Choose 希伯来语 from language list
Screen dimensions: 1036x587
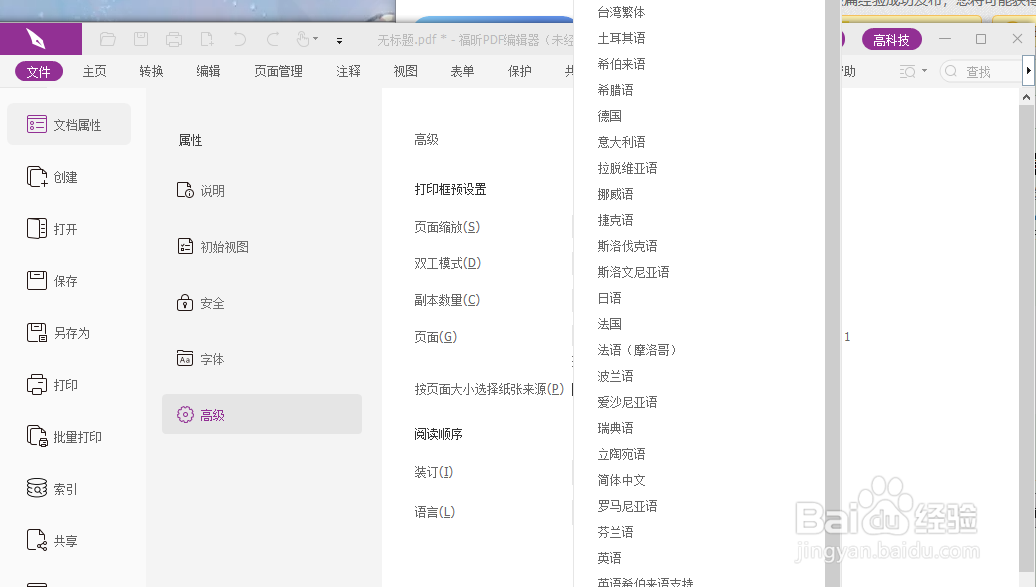(x=621, y=63)
